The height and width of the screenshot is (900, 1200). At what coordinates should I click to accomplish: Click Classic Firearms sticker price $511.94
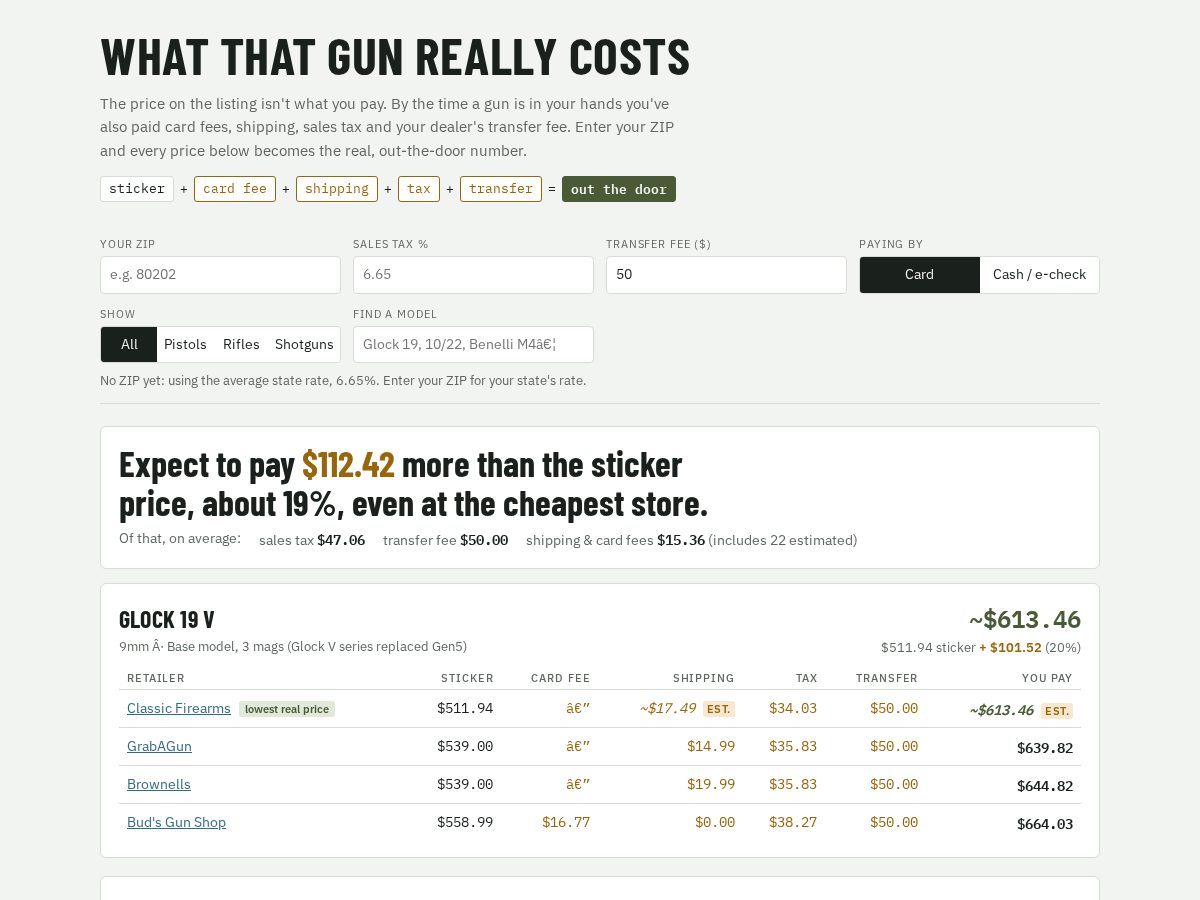point(465,708)
